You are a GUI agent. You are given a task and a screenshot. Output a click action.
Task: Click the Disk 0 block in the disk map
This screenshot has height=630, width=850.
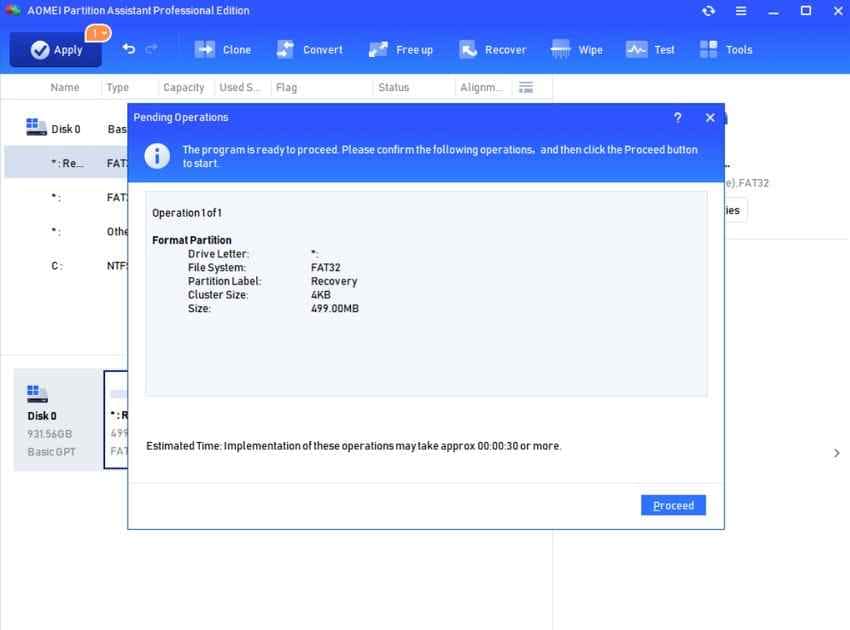pyautogui.click(x=56, y=420)
